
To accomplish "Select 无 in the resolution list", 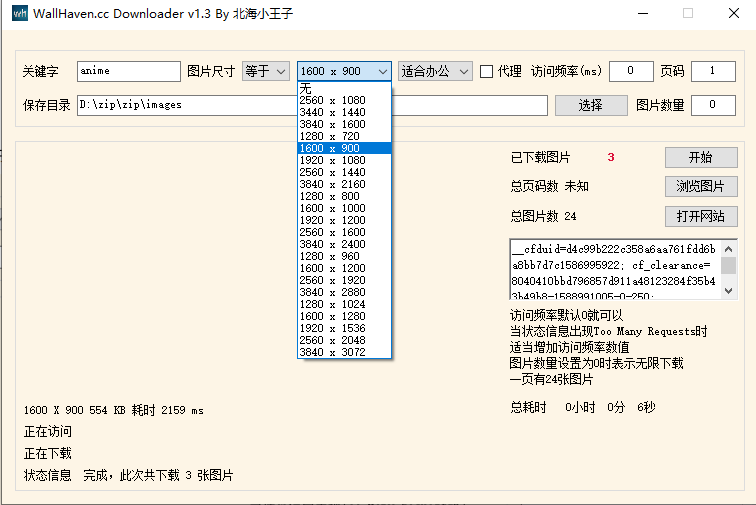I will click(344, 88).
